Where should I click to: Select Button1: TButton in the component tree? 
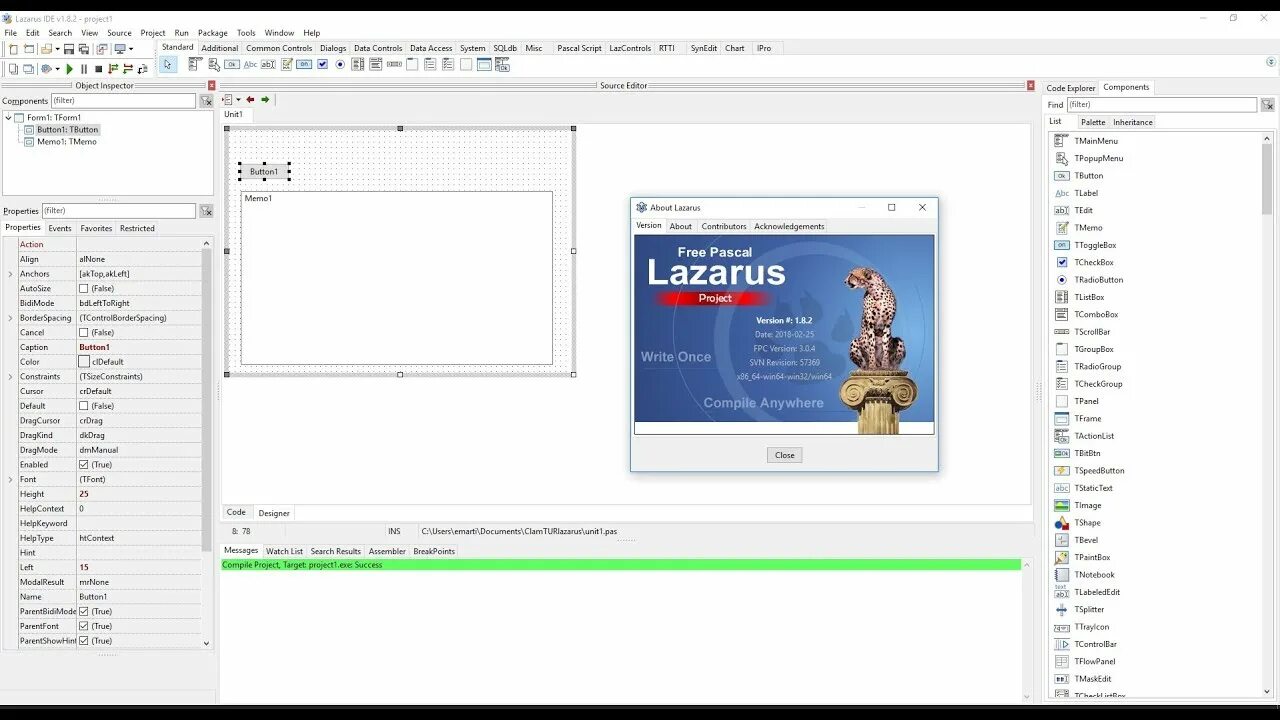[68, 130]
